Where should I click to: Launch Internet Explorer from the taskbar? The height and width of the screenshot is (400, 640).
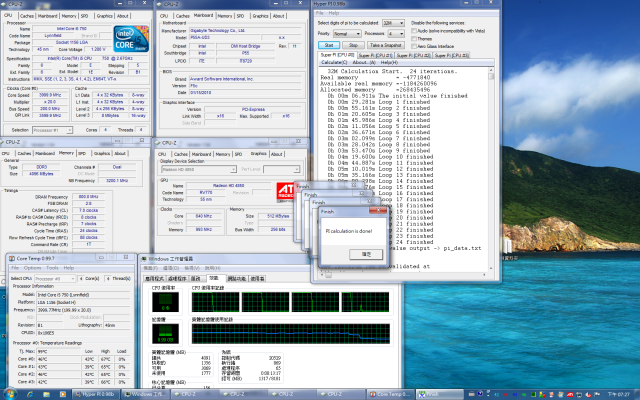tap(30, 394)
